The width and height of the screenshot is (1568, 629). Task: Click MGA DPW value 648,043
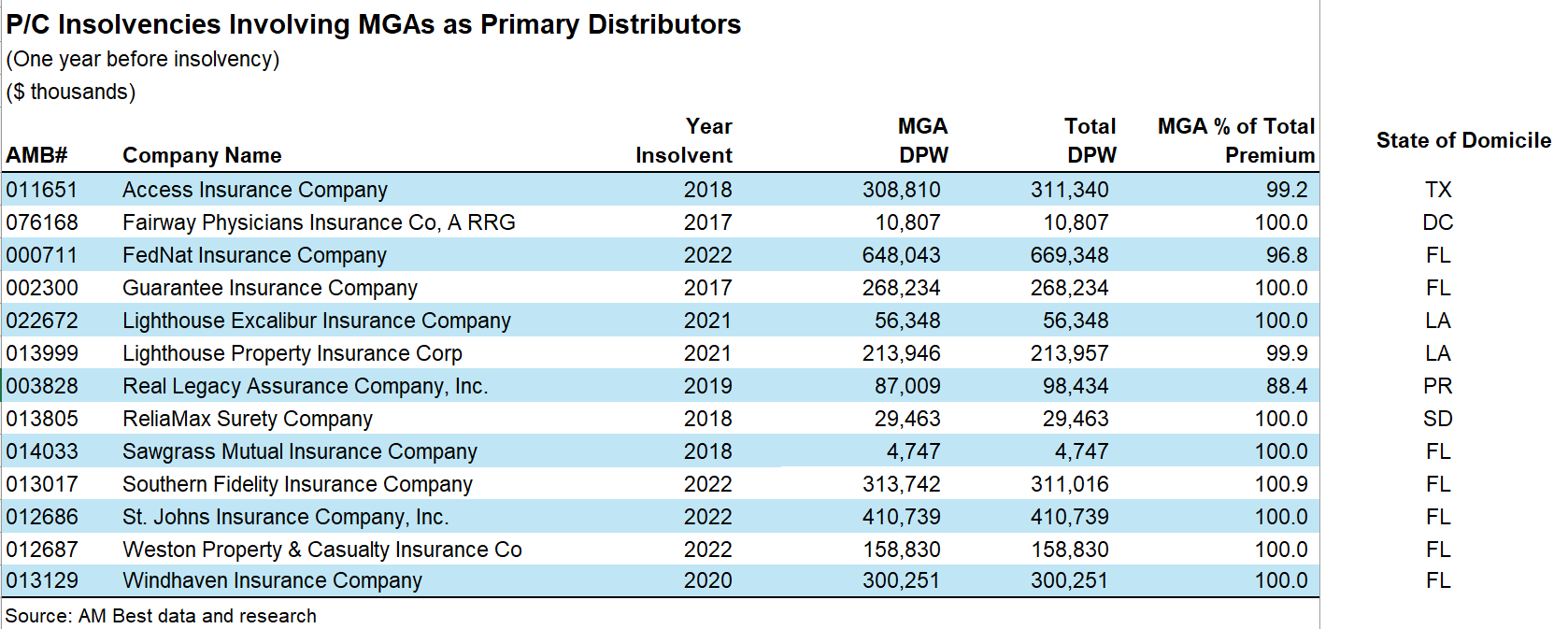pyautogui.click(x=901, y=255)
